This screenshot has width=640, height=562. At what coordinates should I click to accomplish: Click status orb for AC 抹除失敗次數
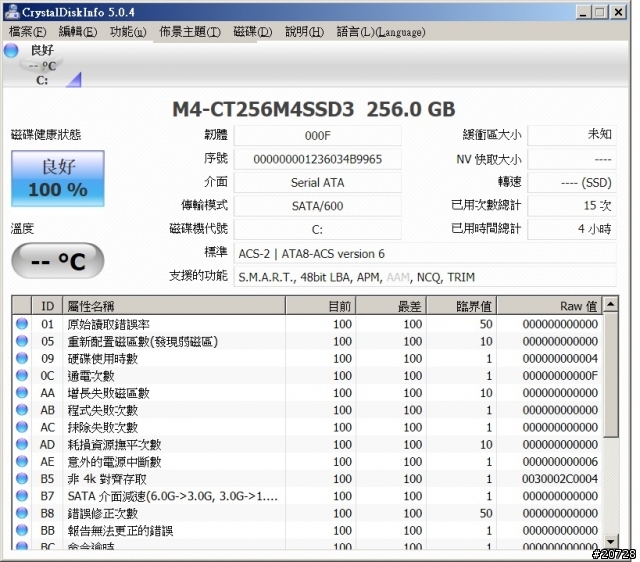click(22, 427)
